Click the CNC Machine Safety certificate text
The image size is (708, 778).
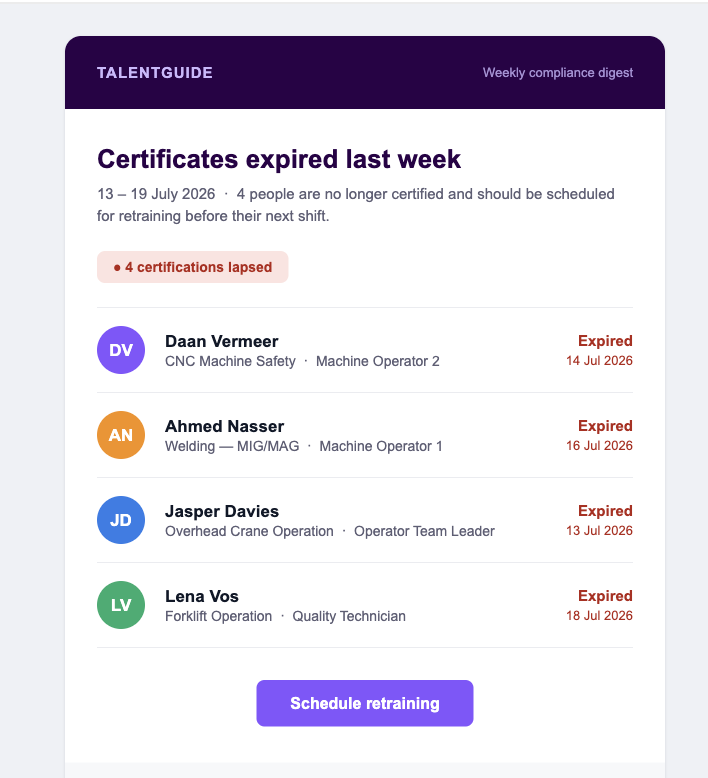[x=230, y=361]
